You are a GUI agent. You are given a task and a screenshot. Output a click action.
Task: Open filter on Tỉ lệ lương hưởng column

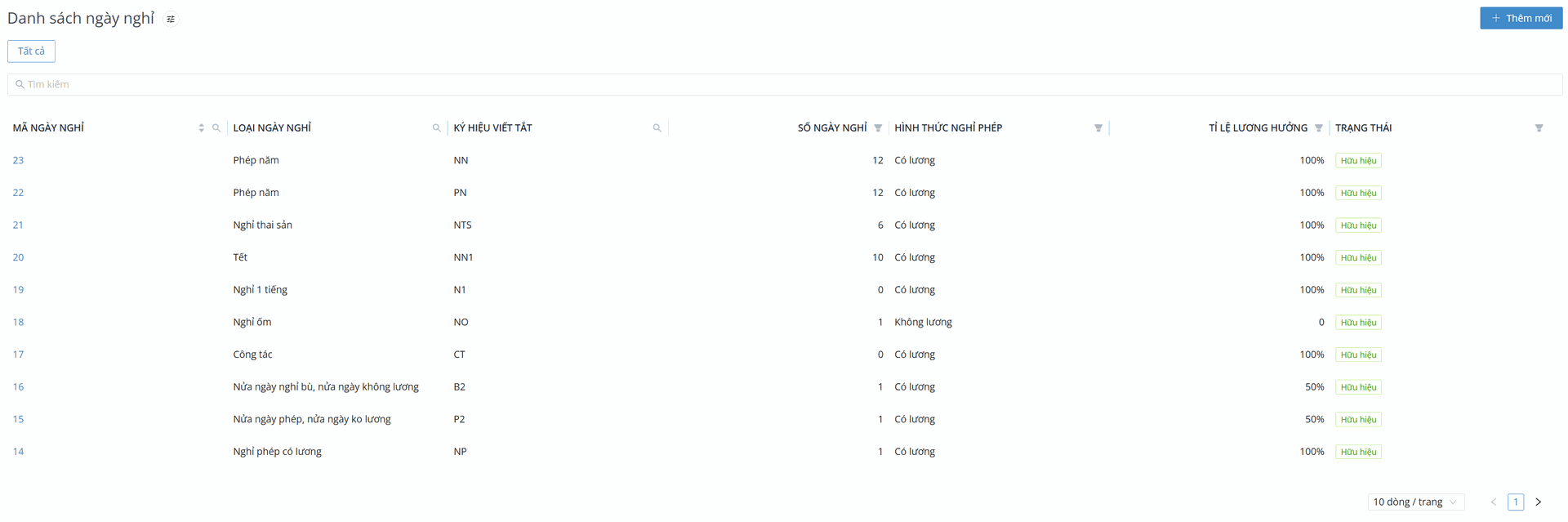(x=1319, y=128)
